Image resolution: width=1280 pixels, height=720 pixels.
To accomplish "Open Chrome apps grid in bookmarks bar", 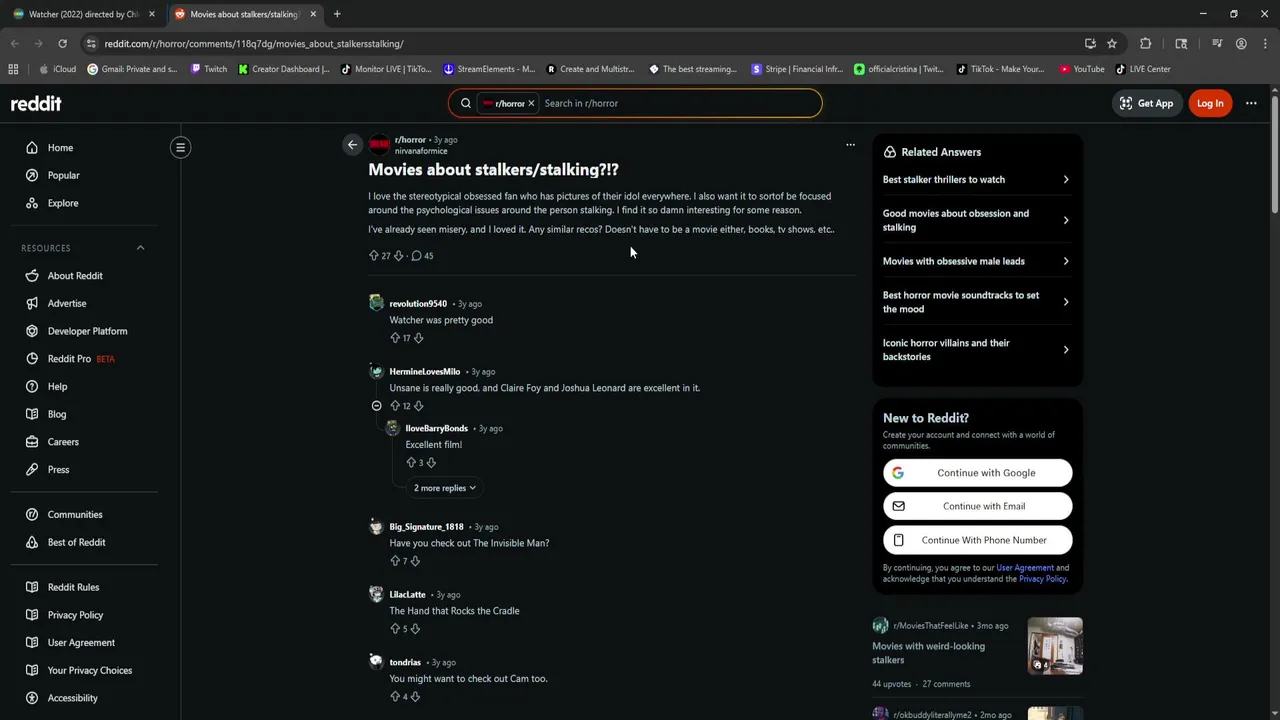I will click(13, 69).
